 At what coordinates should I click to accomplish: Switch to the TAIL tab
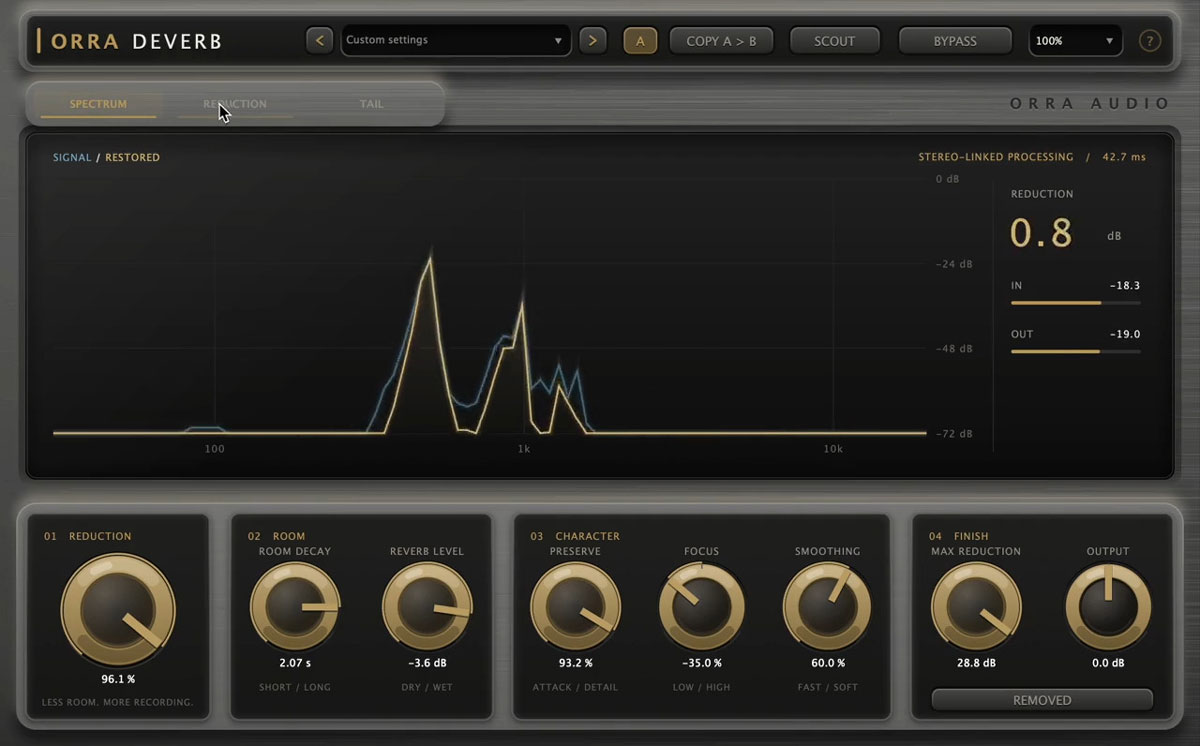coord(371,104)
